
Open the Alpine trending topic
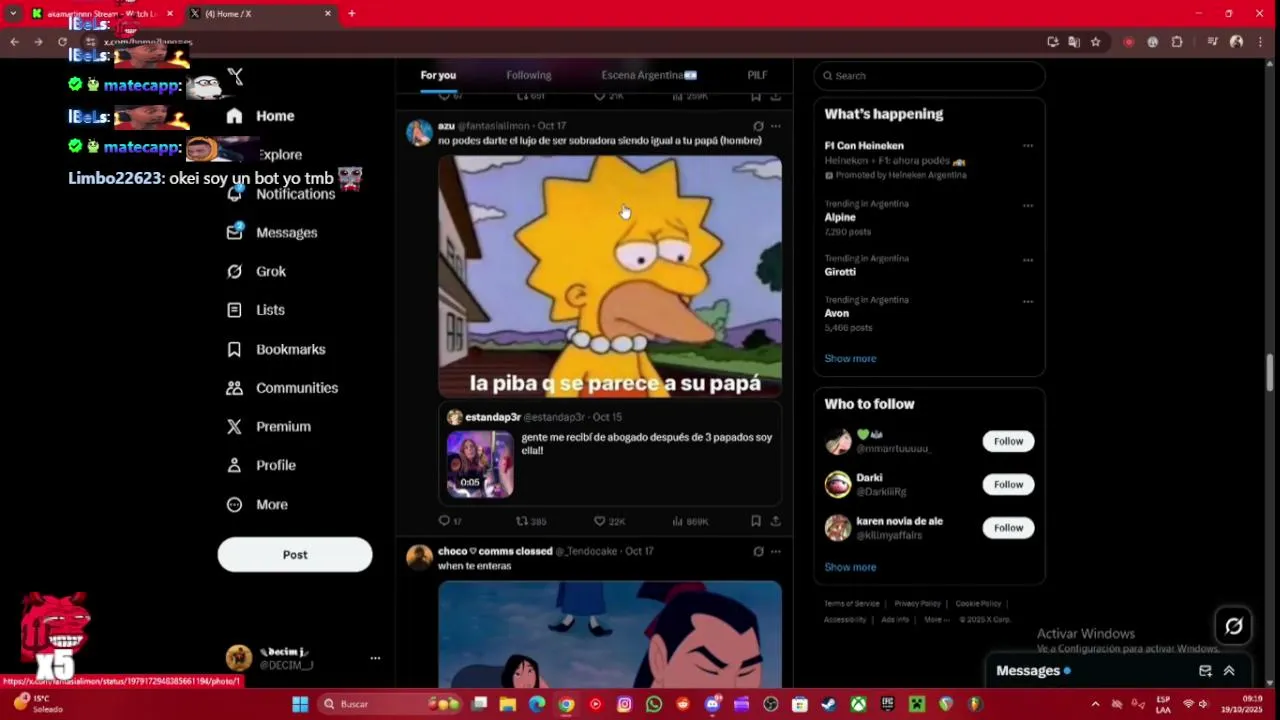(x=839, y=217)
